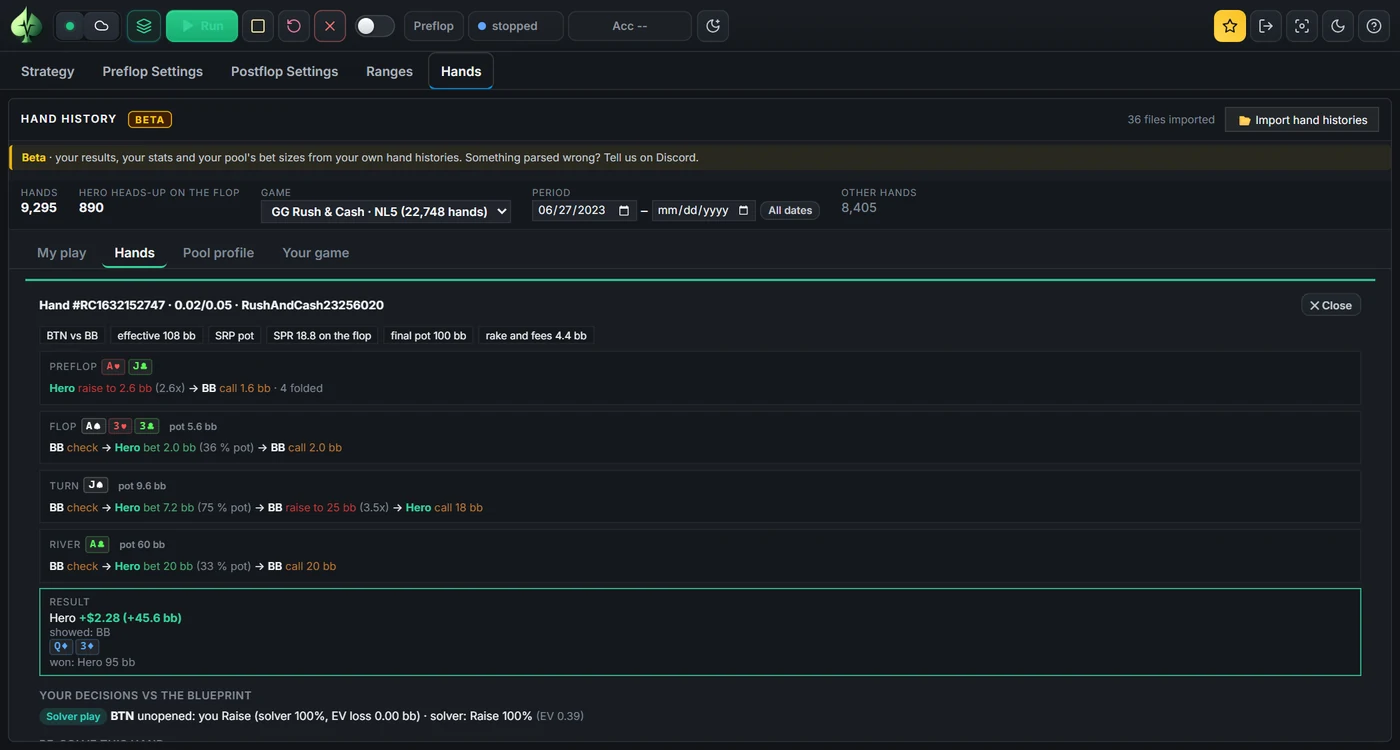1400x750 pixels.
Task: Open the Preflop Settings tab
Action: click(x=153, y=71)
